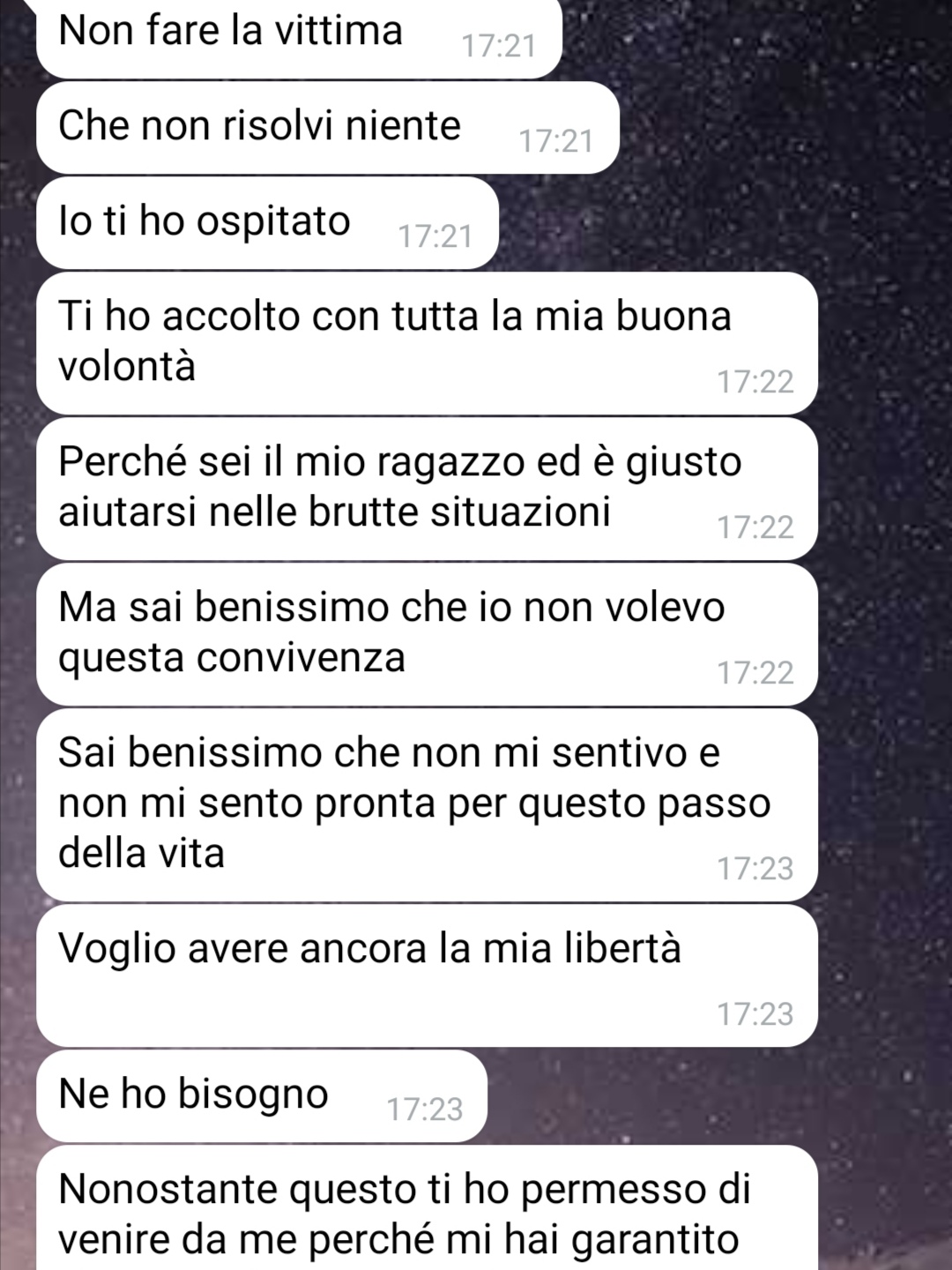Tap the 17:22 timestamp beside "questa convivenza"

[755, 673]
